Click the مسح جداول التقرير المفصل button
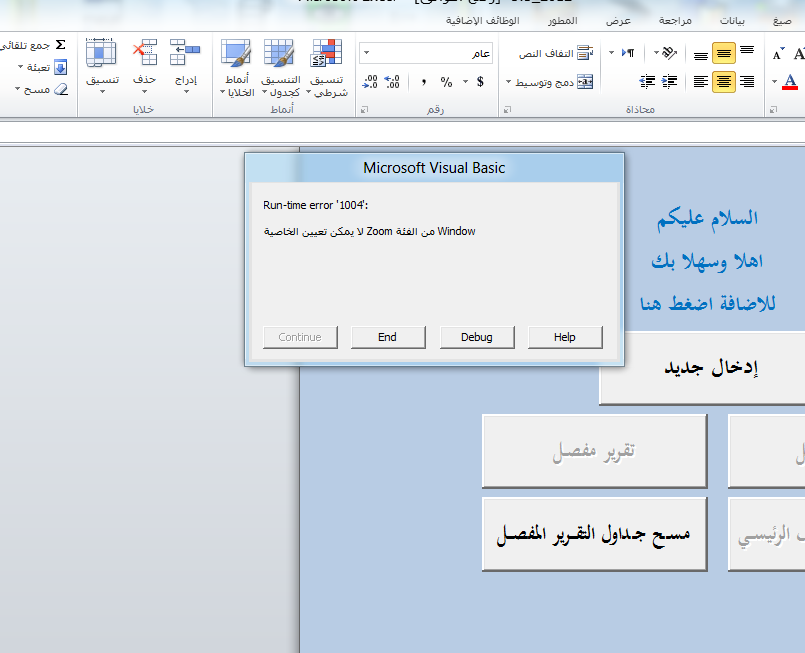This screenshot has width=805, height=653. [595, 534]
